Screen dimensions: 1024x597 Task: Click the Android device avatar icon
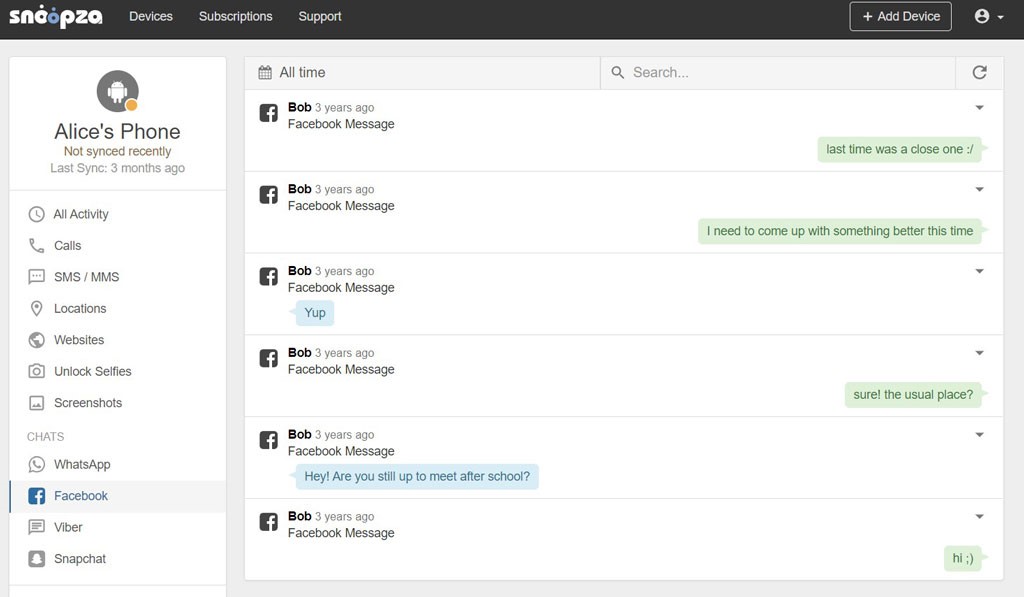(x=117, y=92)
